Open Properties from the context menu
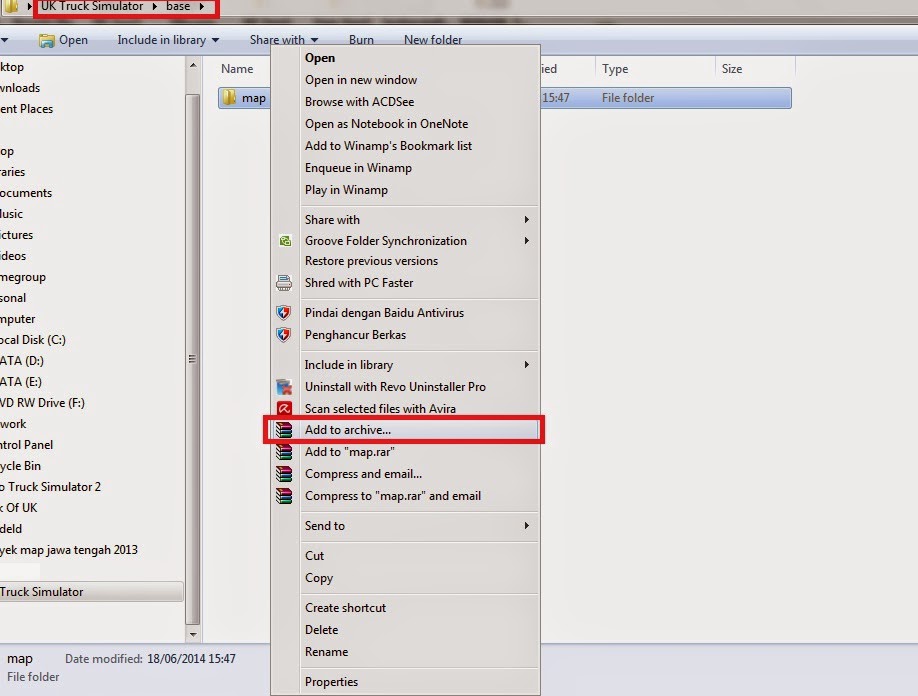The height and width of the screenshot is (696, 918). (x=331, y=682)
